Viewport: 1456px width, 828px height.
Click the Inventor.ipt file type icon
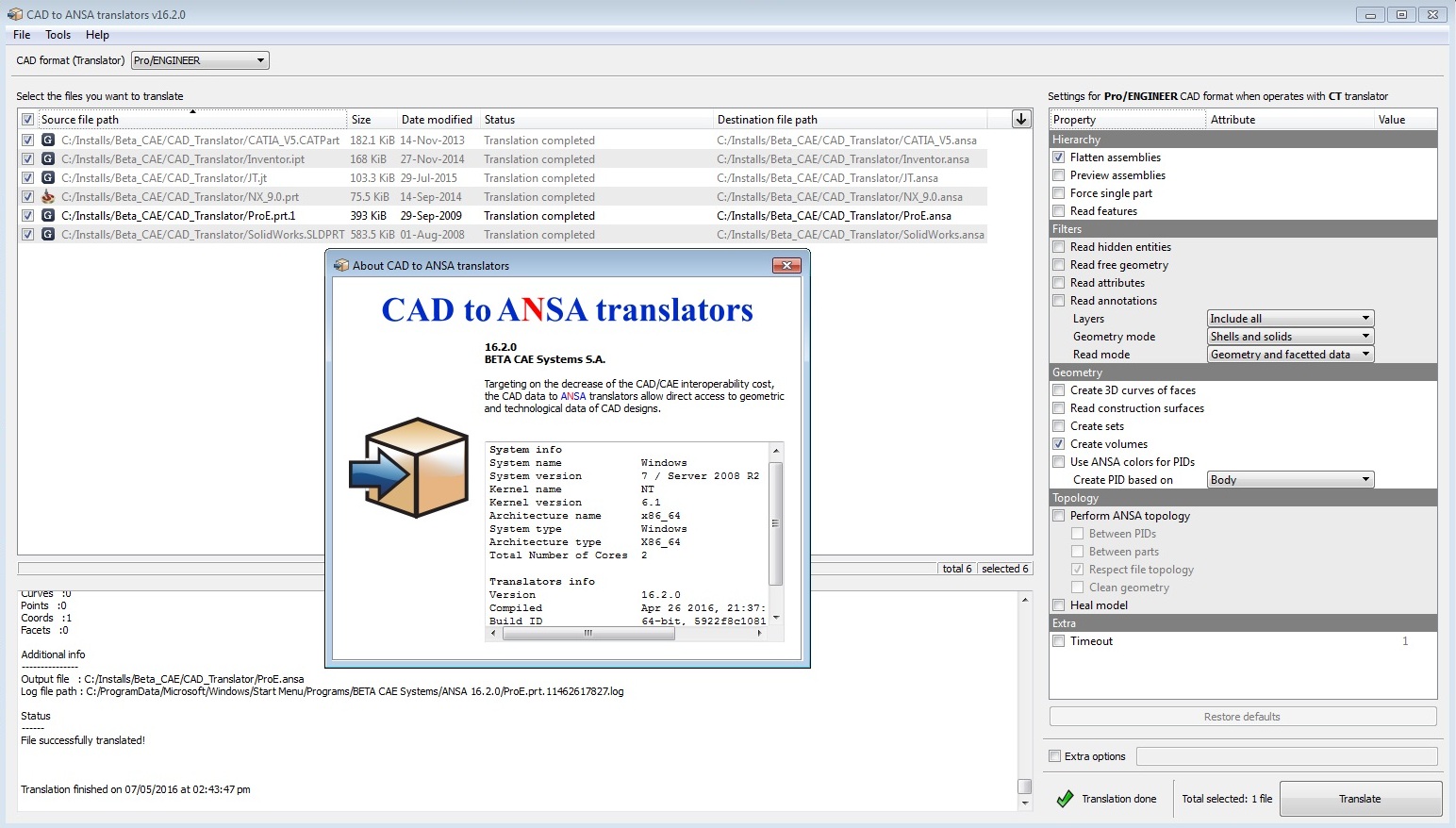coord(48,159)
